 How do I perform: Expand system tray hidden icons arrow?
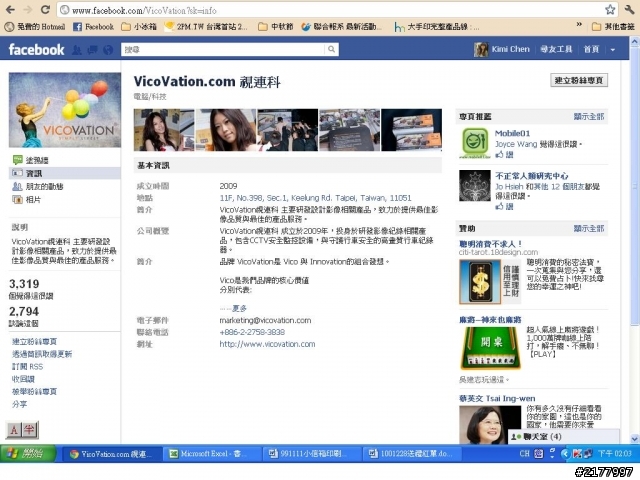click(x=565, y=453)
